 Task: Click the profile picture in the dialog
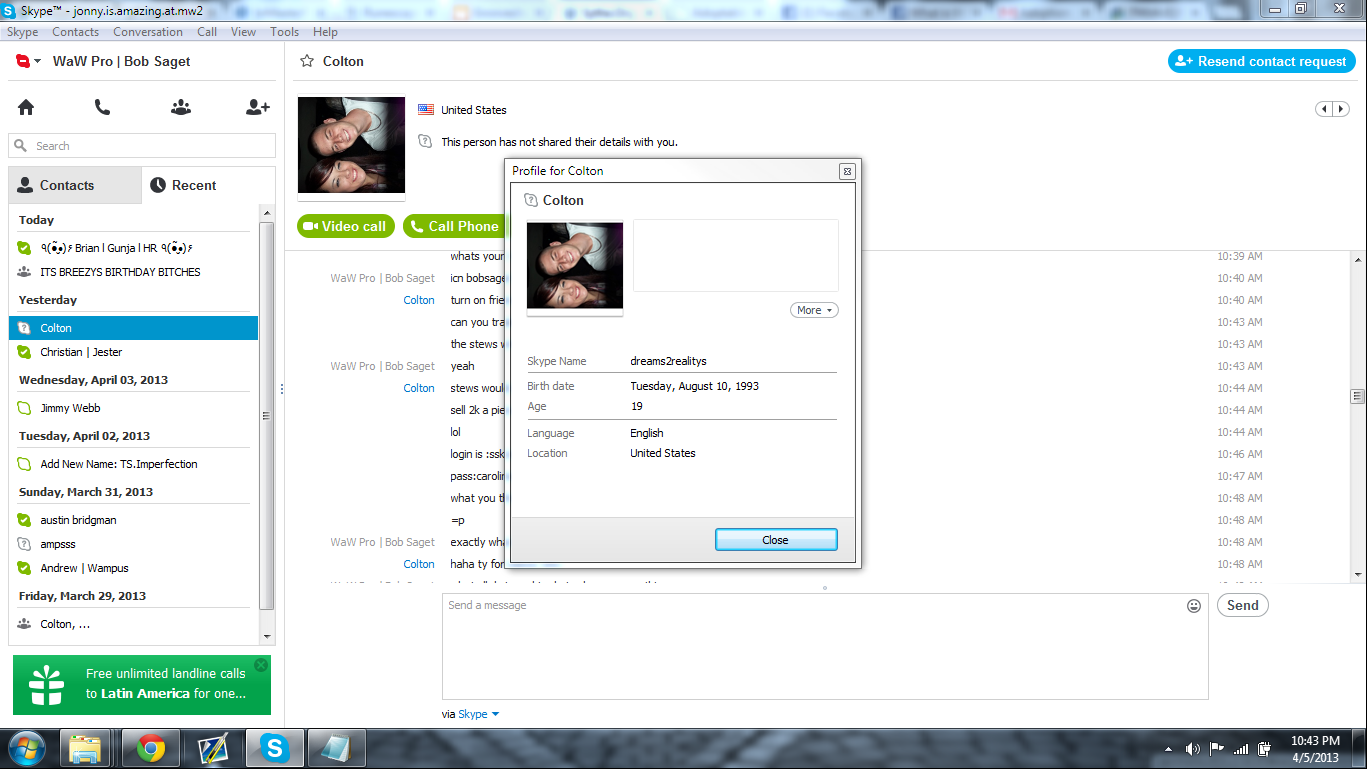(575, 265)
